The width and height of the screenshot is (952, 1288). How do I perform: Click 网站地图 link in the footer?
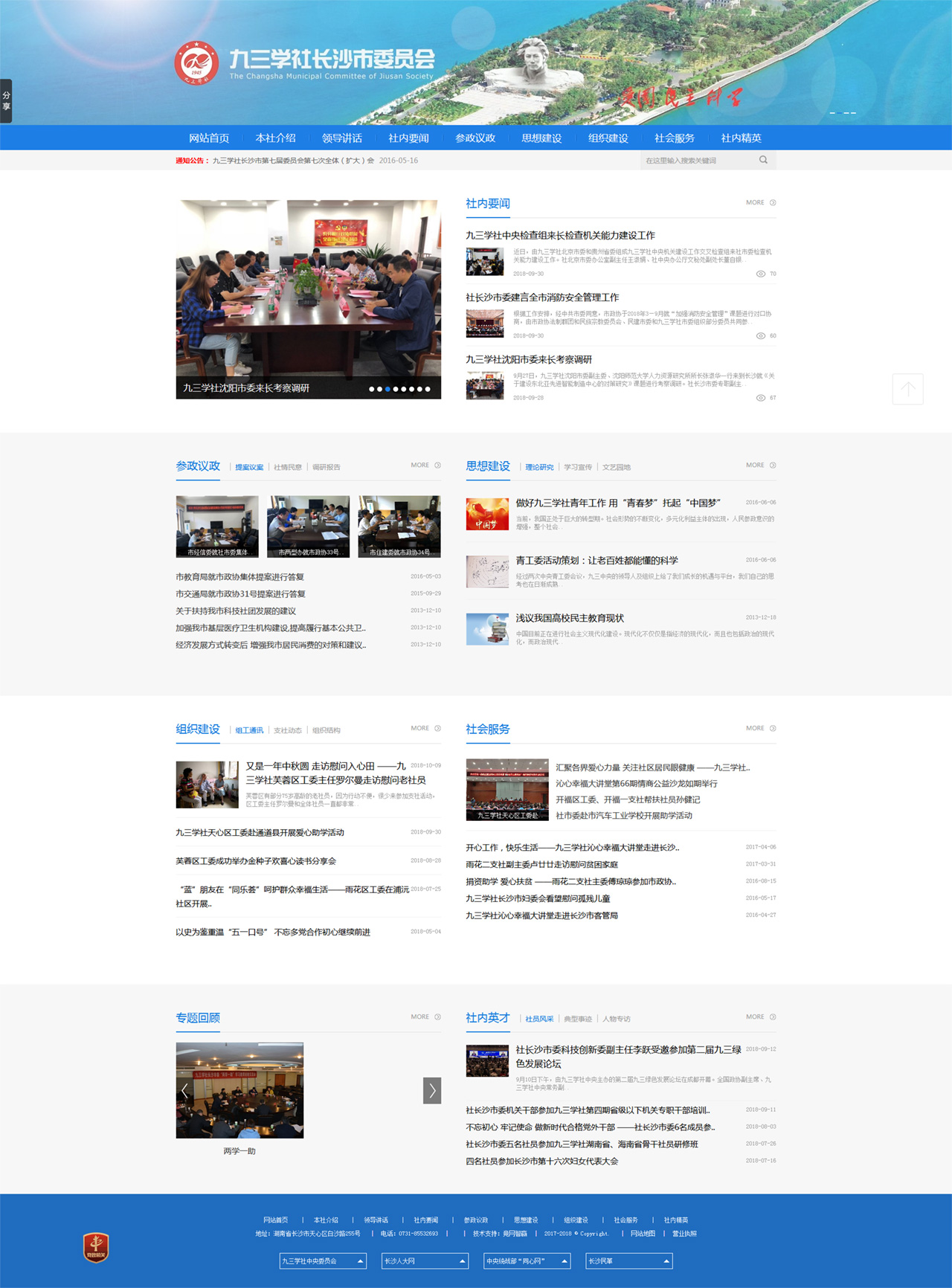(643, 1233)
